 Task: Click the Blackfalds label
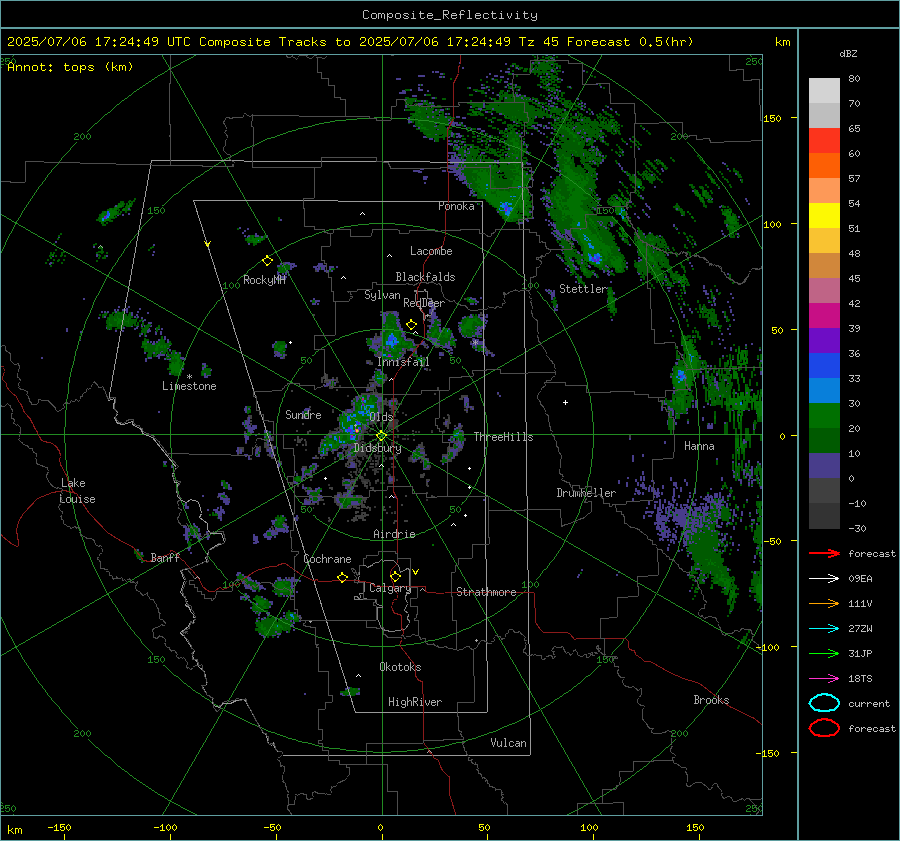tap(425, 277)
